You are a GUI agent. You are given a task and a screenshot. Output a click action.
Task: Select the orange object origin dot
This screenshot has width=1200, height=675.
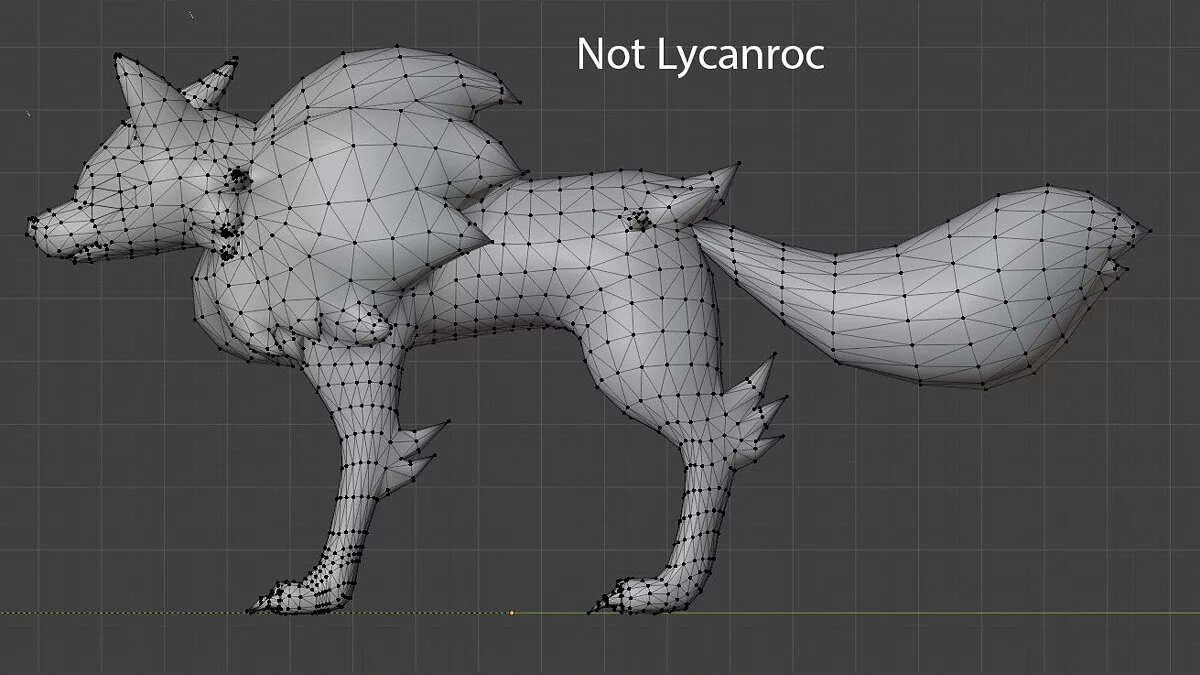coord(512,612)
